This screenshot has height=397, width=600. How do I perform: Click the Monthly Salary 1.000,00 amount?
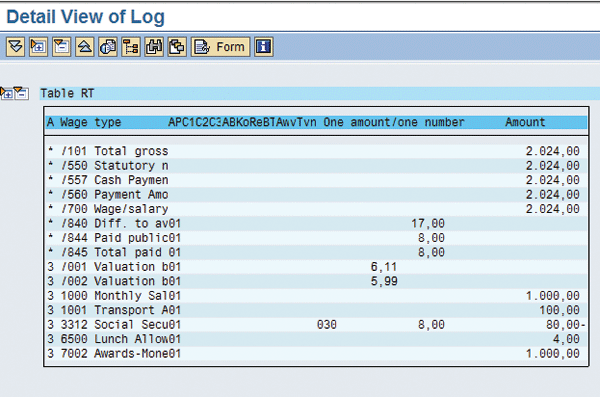(x=553, y=296)
